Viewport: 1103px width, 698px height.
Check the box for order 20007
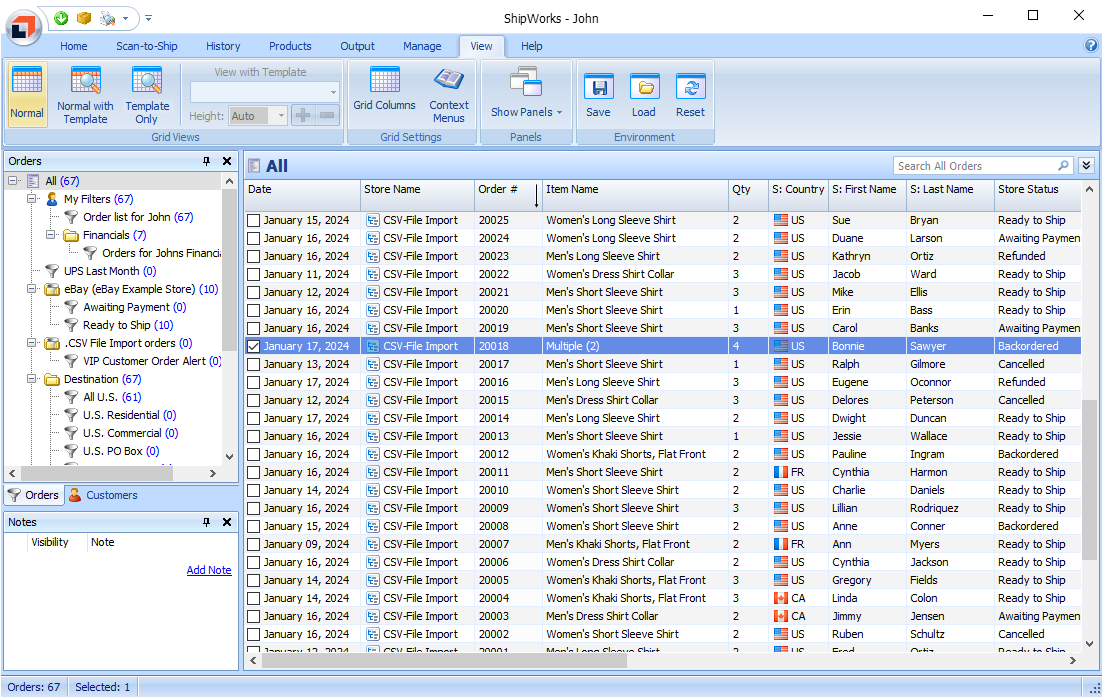pos(254,545)
